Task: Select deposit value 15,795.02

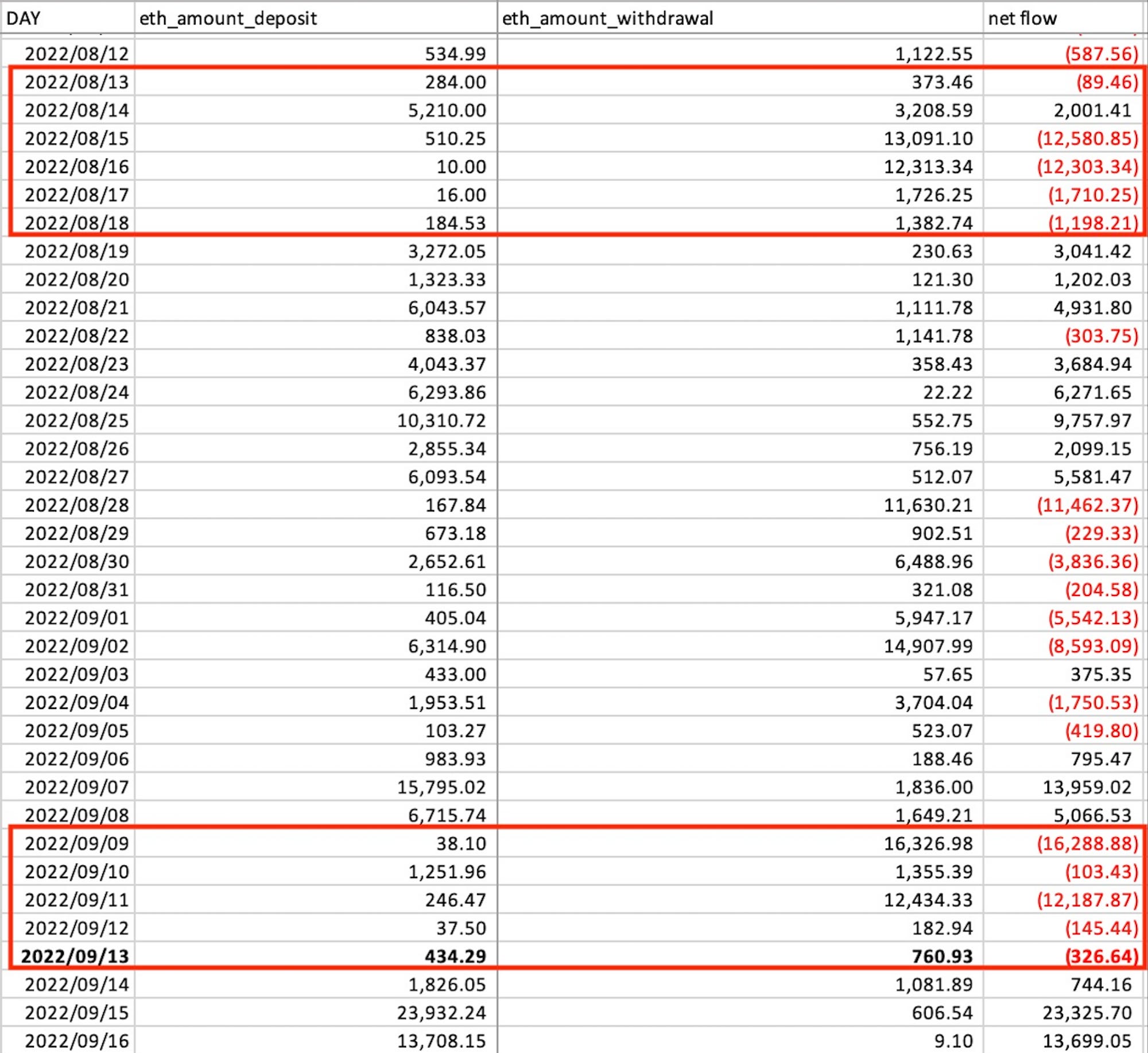Action: point(441,787)
